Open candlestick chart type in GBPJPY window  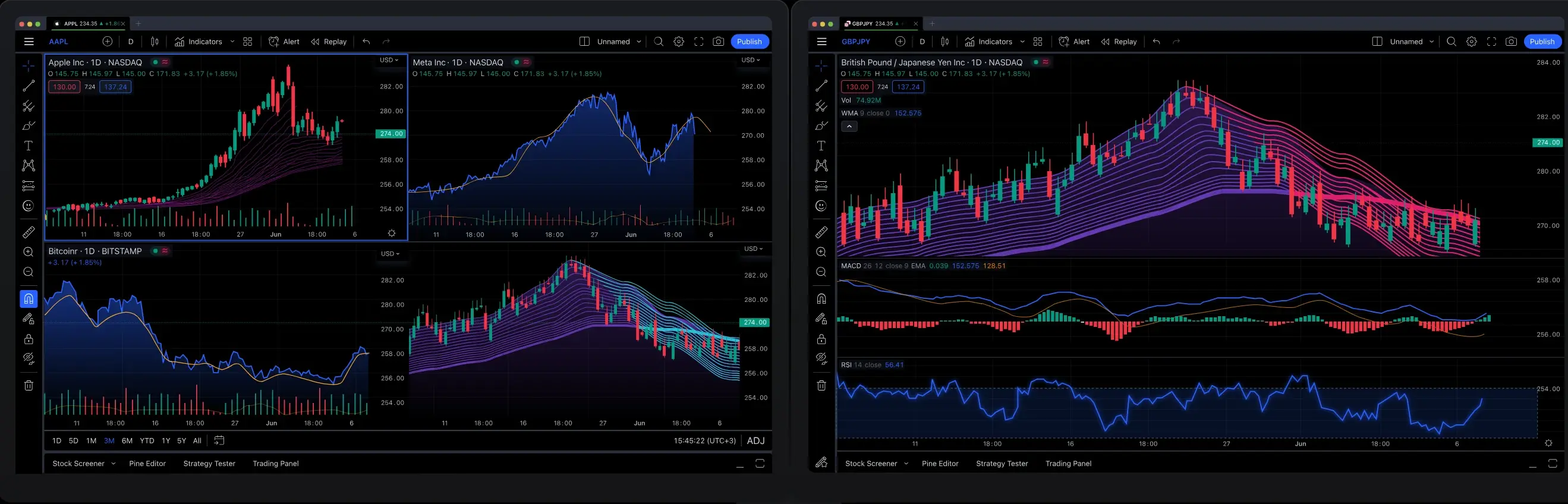944,42
